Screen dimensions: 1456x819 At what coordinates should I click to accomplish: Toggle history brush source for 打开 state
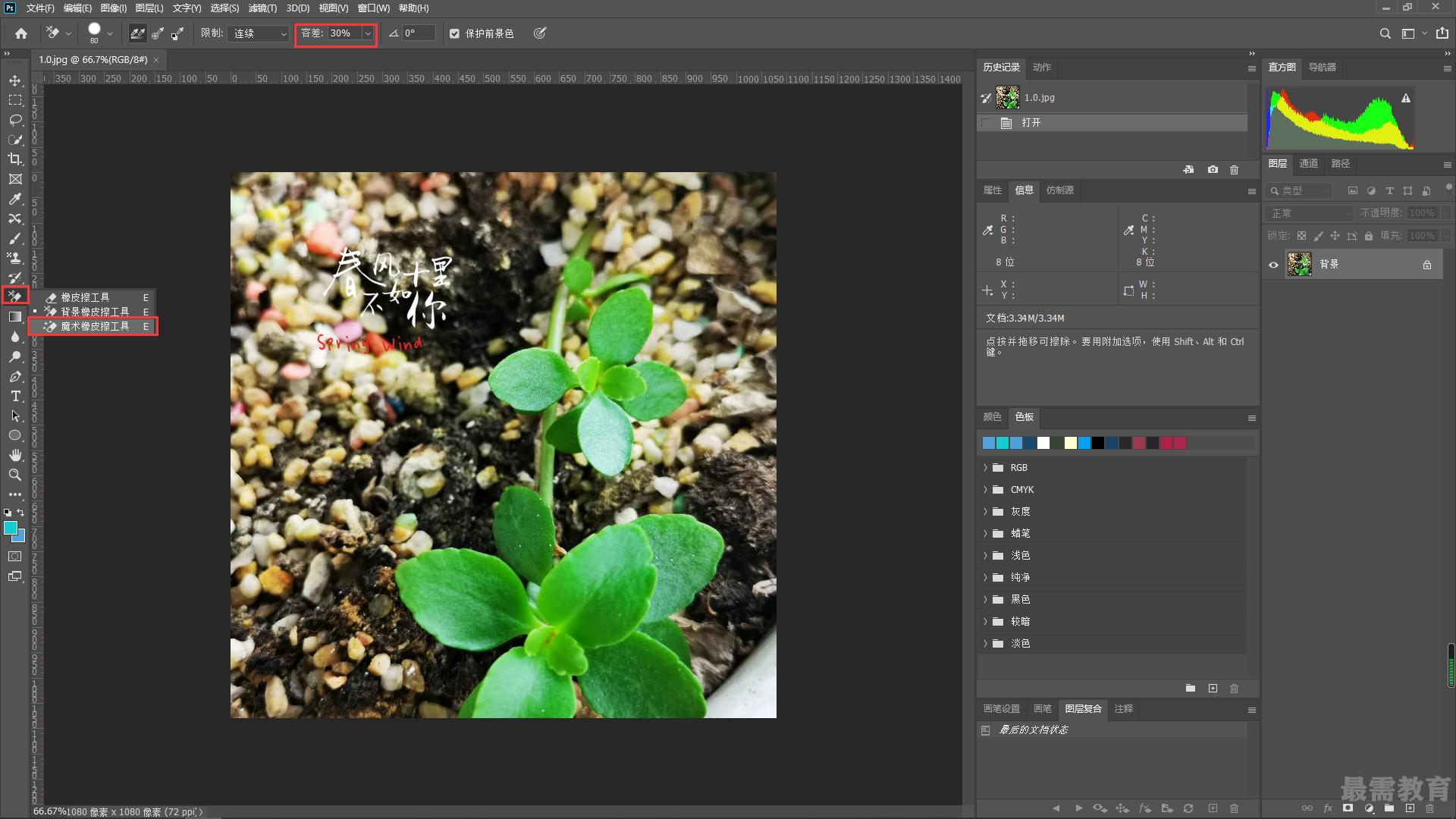point(986,123)
